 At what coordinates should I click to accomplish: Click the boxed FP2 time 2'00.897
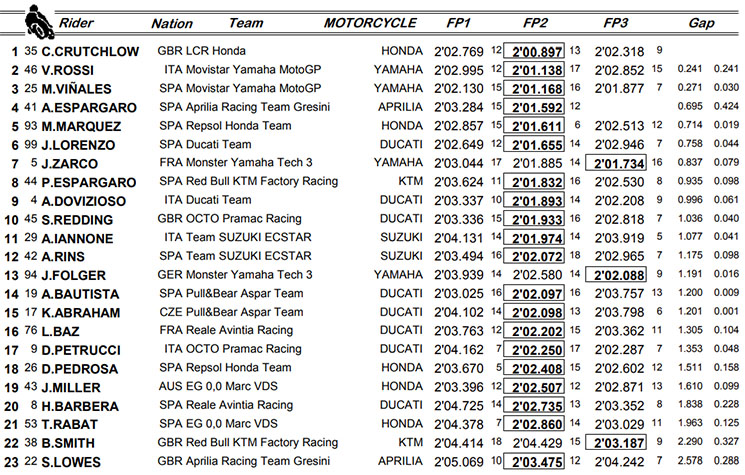[x=535, y=50]
